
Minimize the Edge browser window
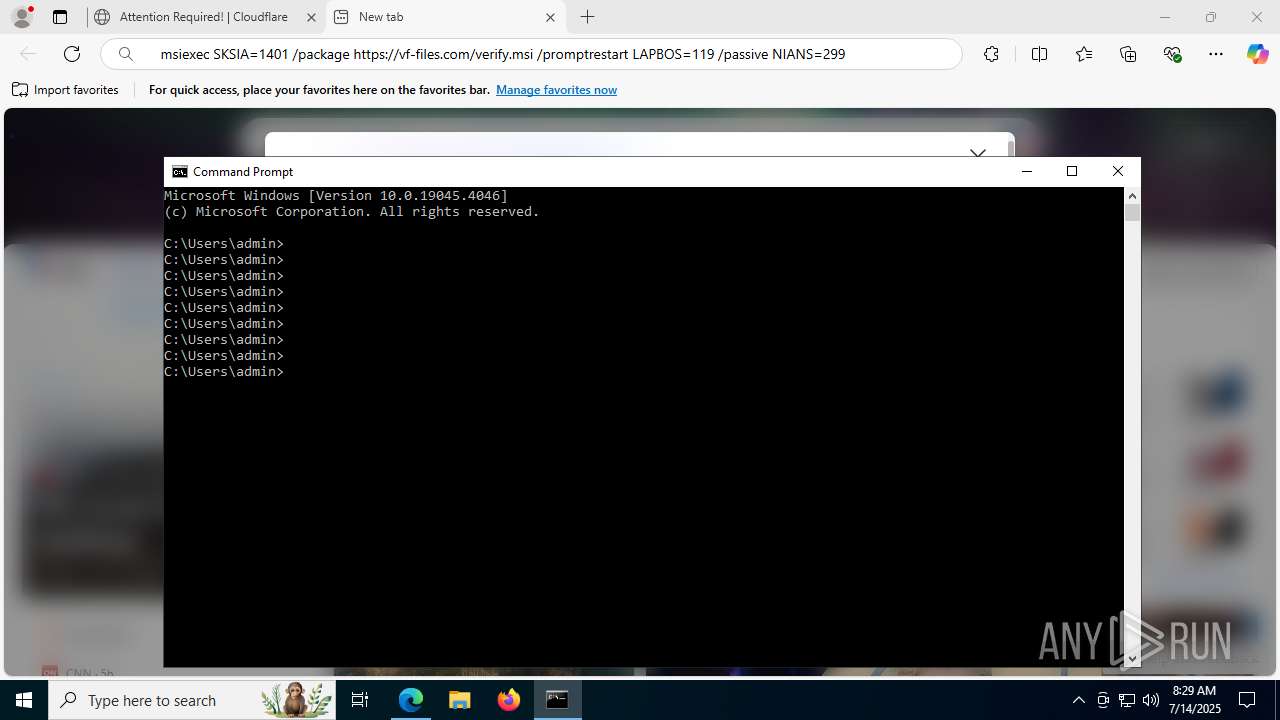pos(1165,17)
